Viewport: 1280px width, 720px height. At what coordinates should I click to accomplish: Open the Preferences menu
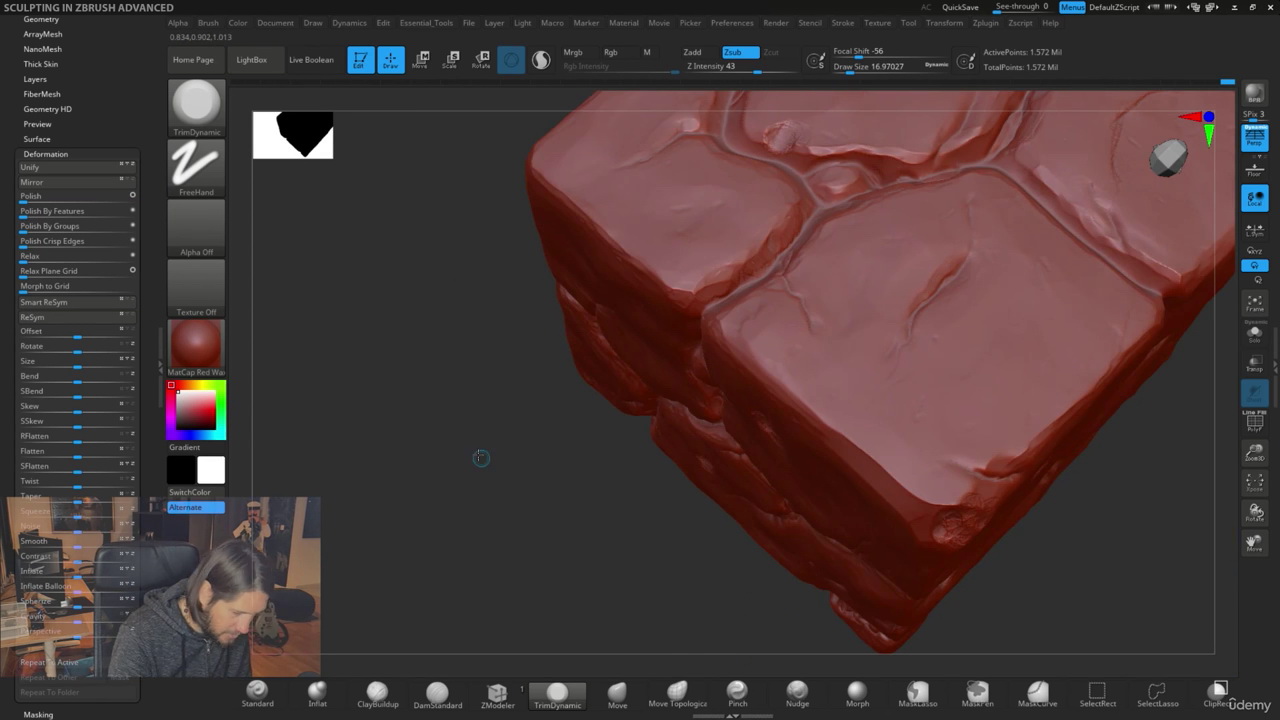pyautogui.click(x=732, y=22)
